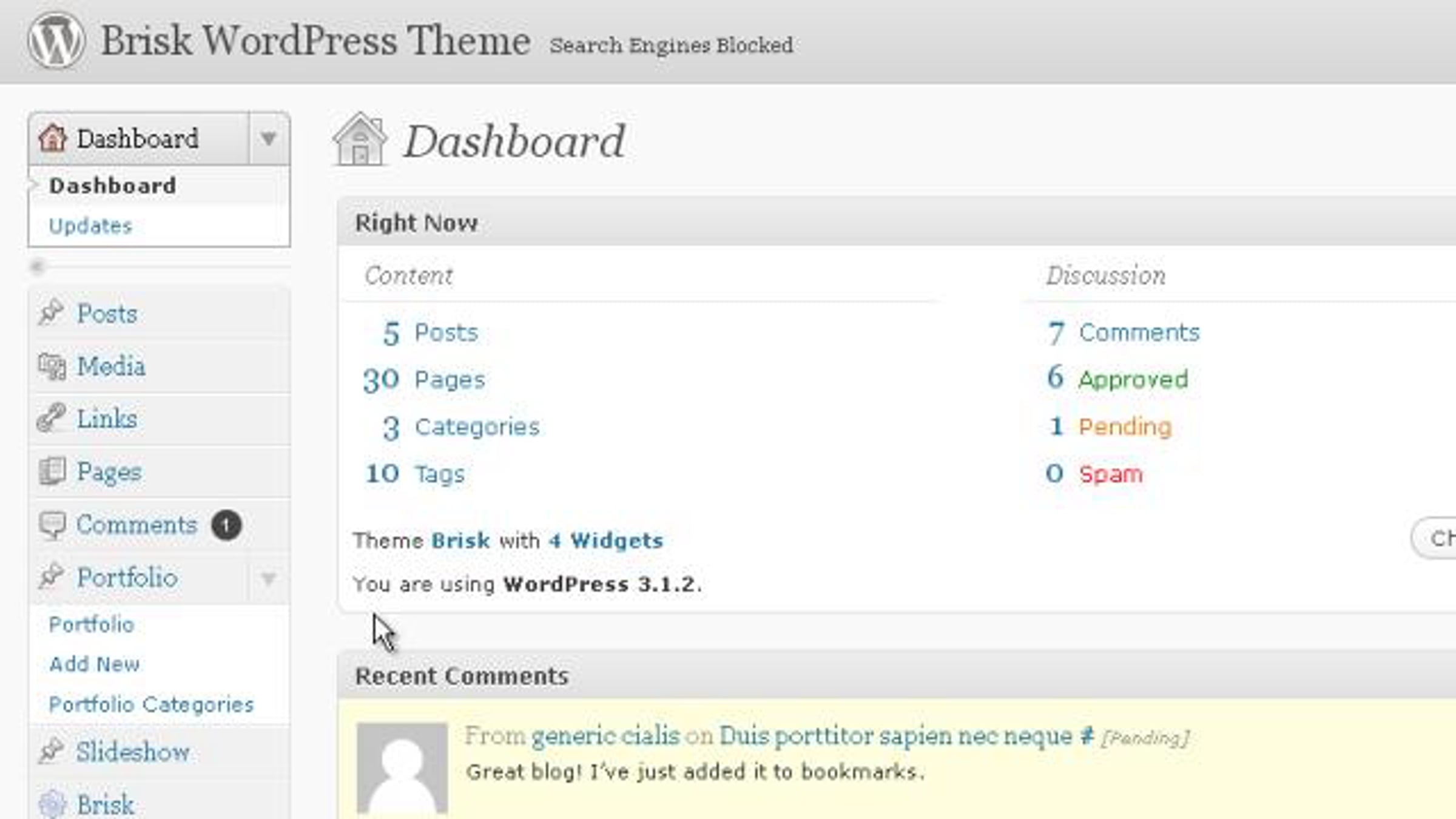
Task: Click the Posts pushpin icon in sidebar
Action: (52, 313)
